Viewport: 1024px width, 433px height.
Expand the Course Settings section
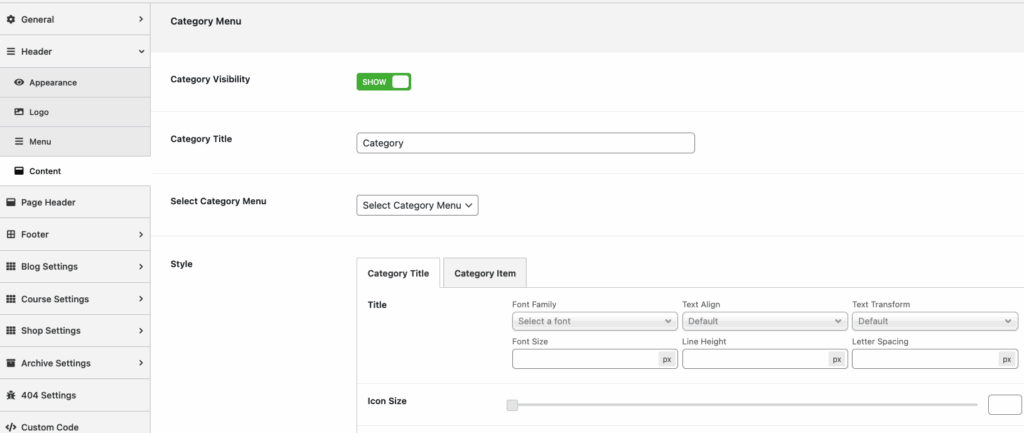coord(74,299)
